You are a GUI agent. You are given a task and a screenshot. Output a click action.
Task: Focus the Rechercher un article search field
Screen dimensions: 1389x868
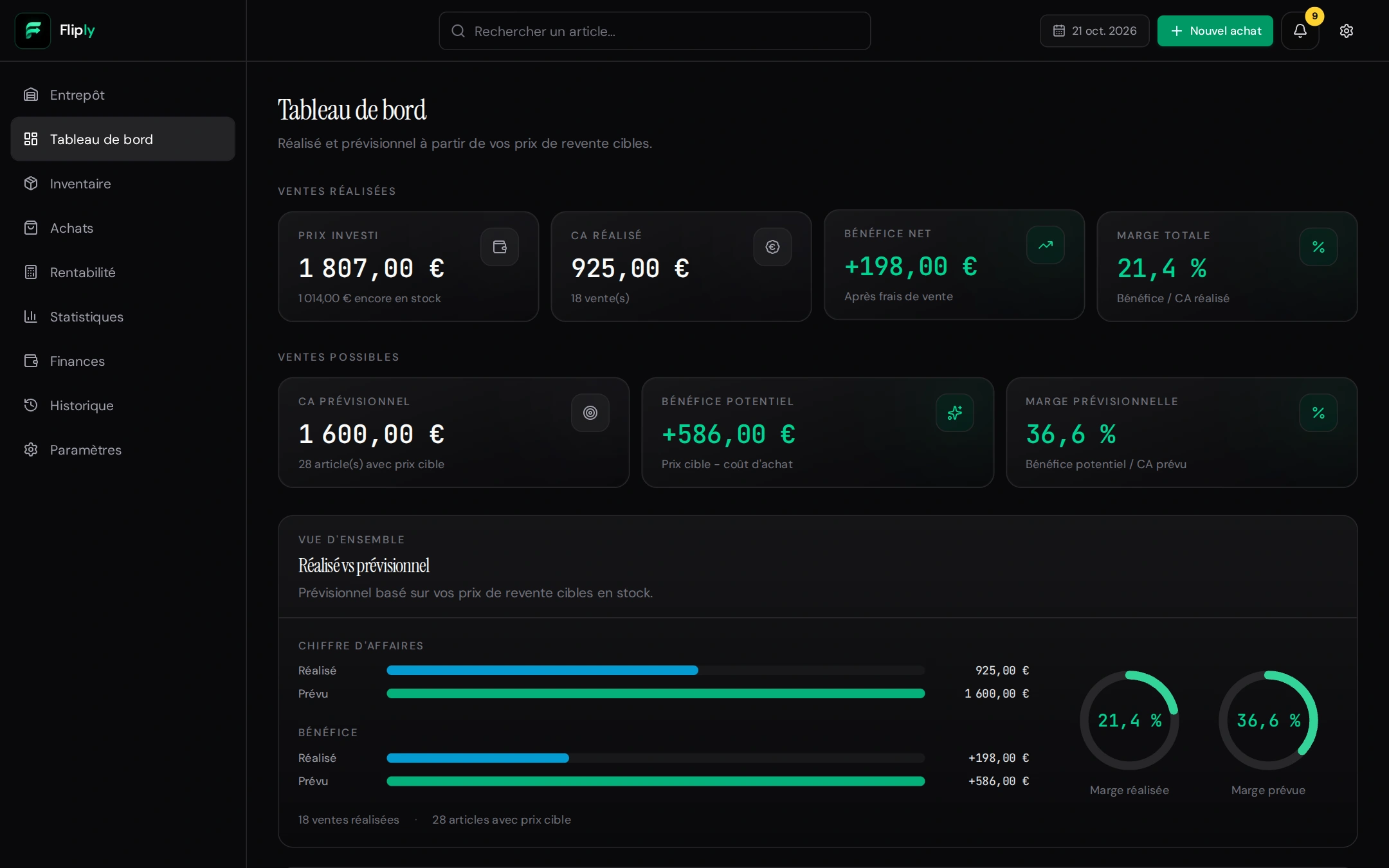[655, 31]
